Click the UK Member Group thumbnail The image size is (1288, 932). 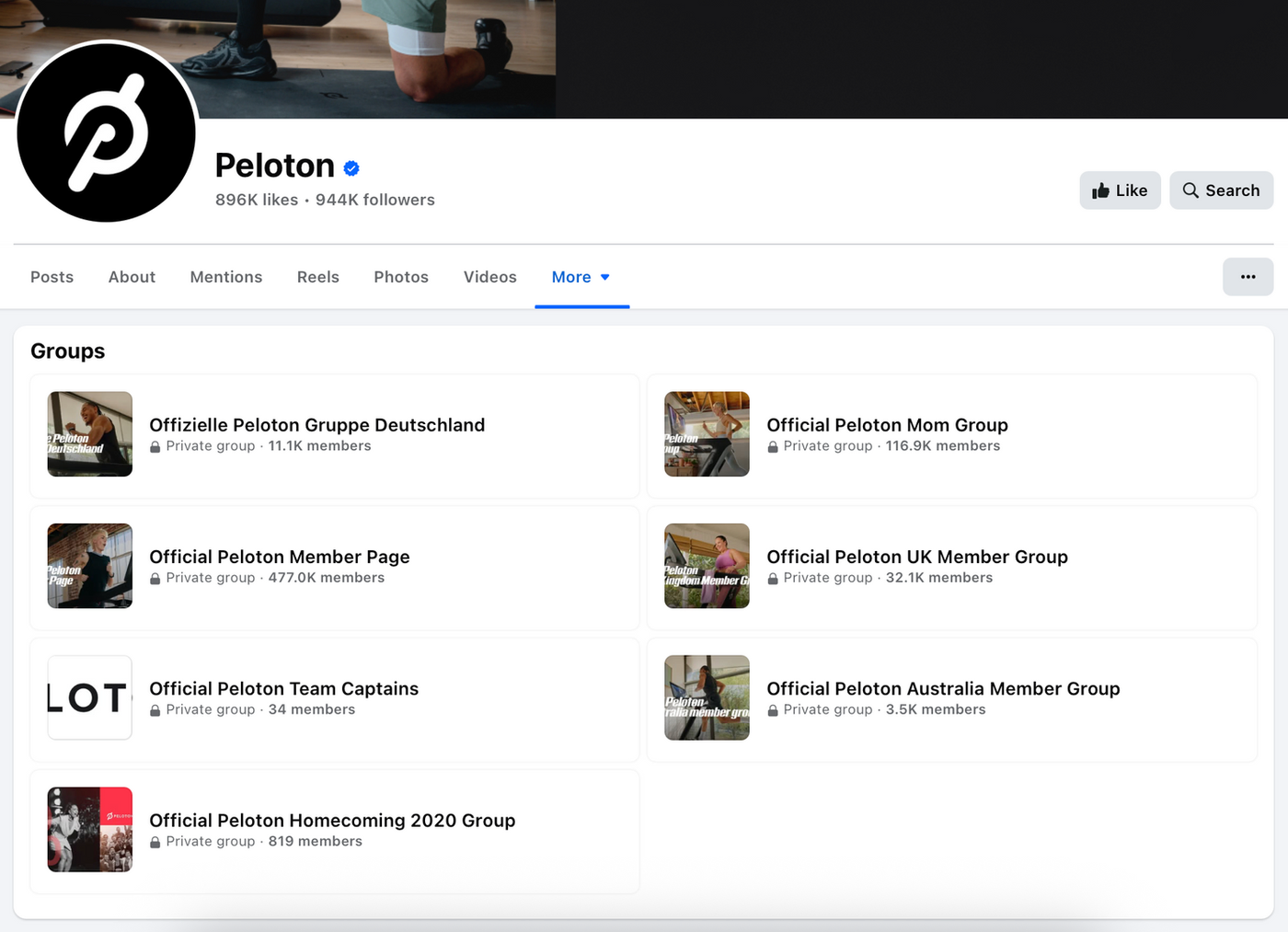tap(707, 566)
